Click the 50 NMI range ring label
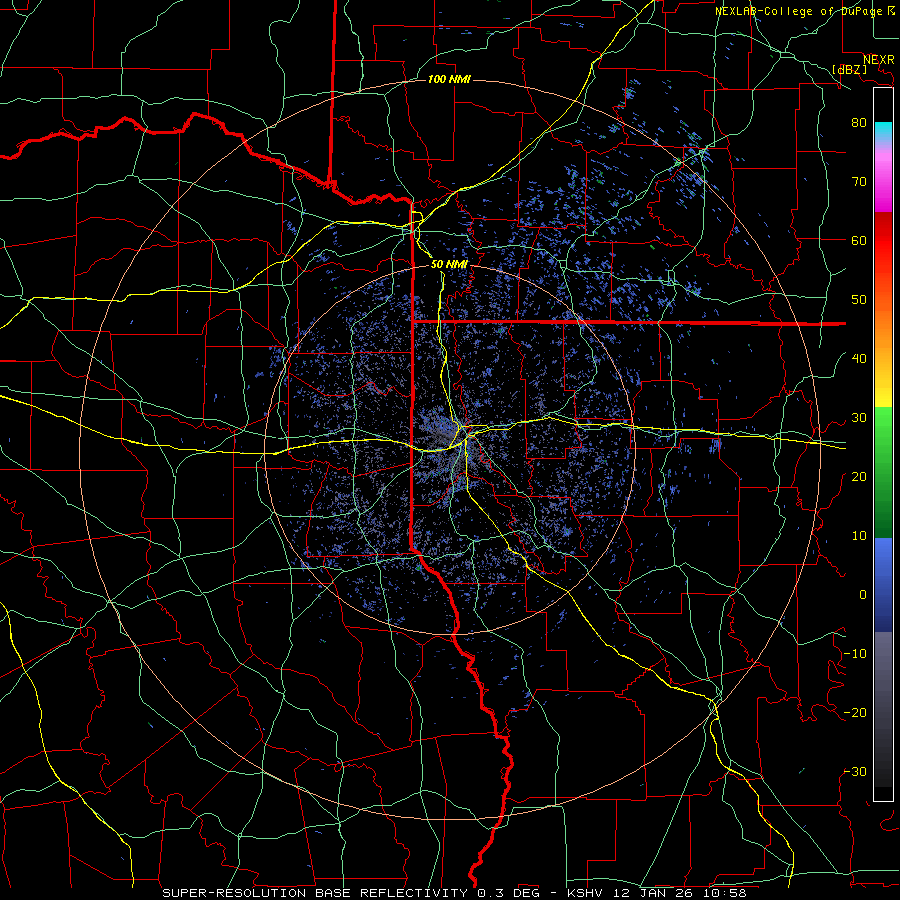 [x=449, y=264]
